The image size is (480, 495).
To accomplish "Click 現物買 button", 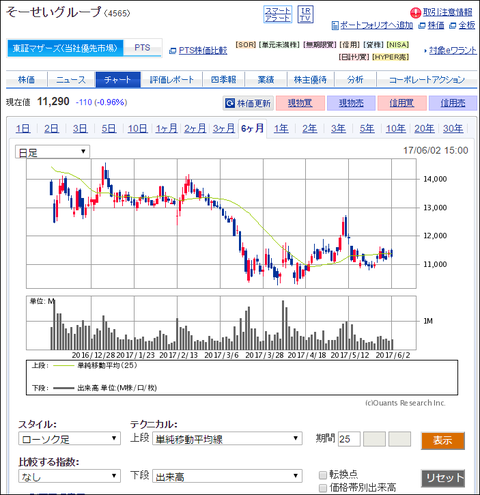I will [x=300, y=103].
